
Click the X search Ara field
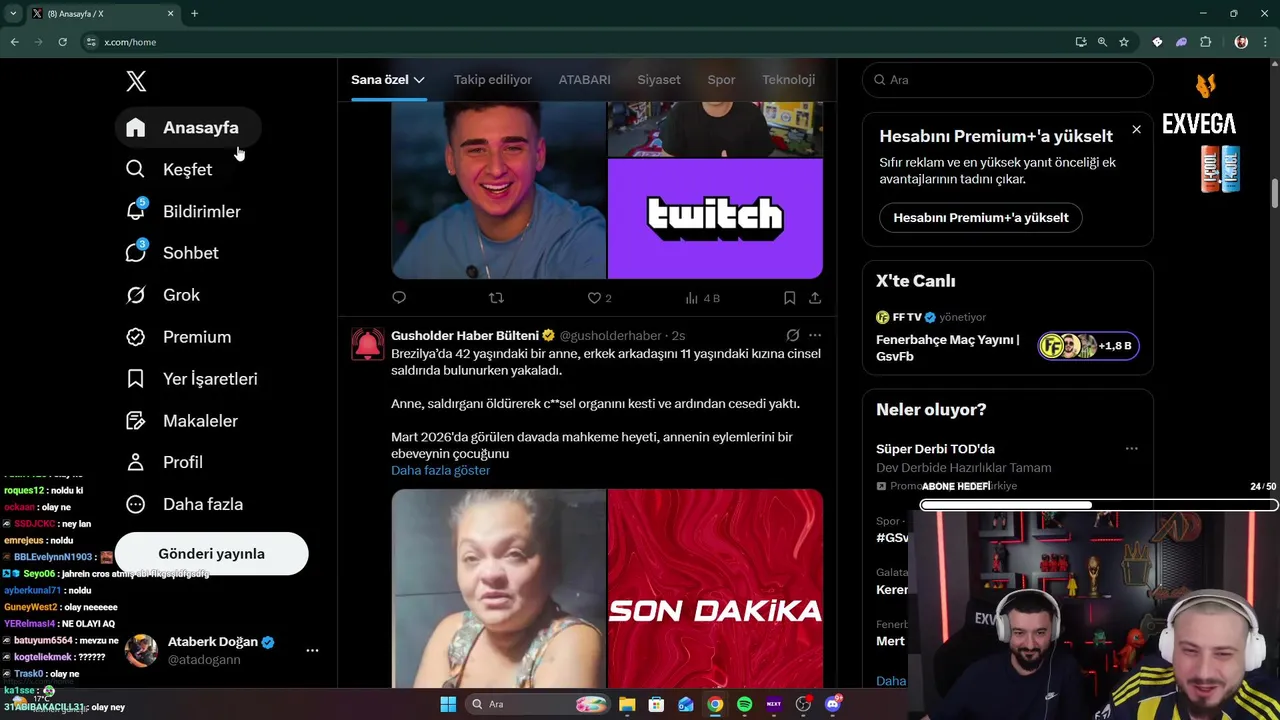coord(1008,80)
